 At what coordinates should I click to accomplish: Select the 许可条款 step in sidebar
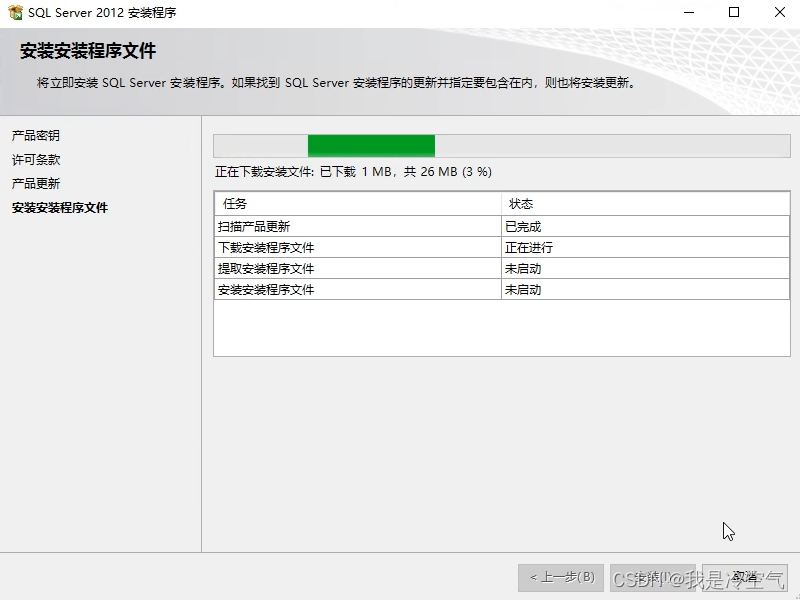pos(36,160)
